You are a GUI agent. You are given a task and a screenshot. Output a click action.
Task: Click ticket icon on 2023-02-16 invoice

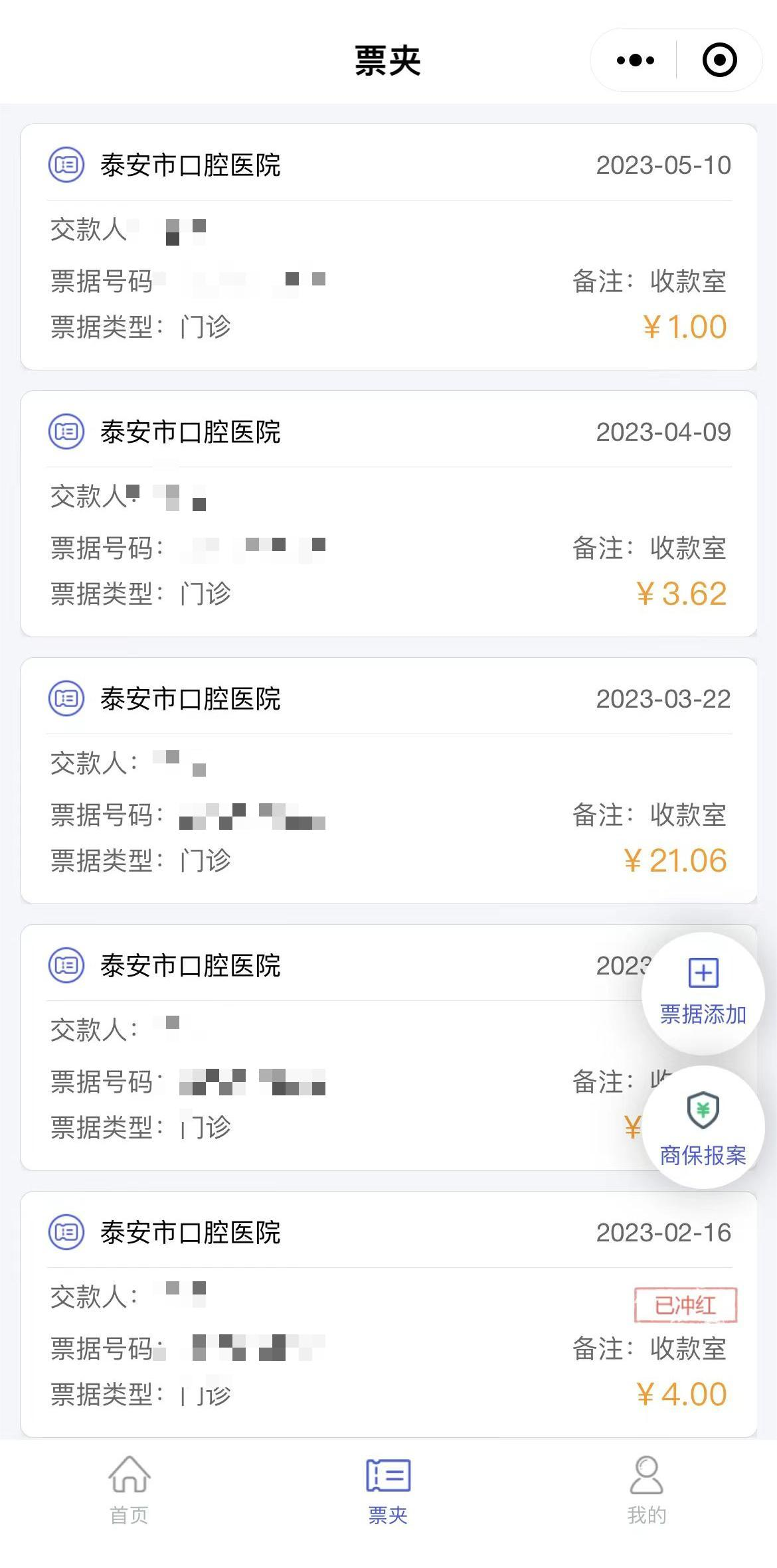66,1232
